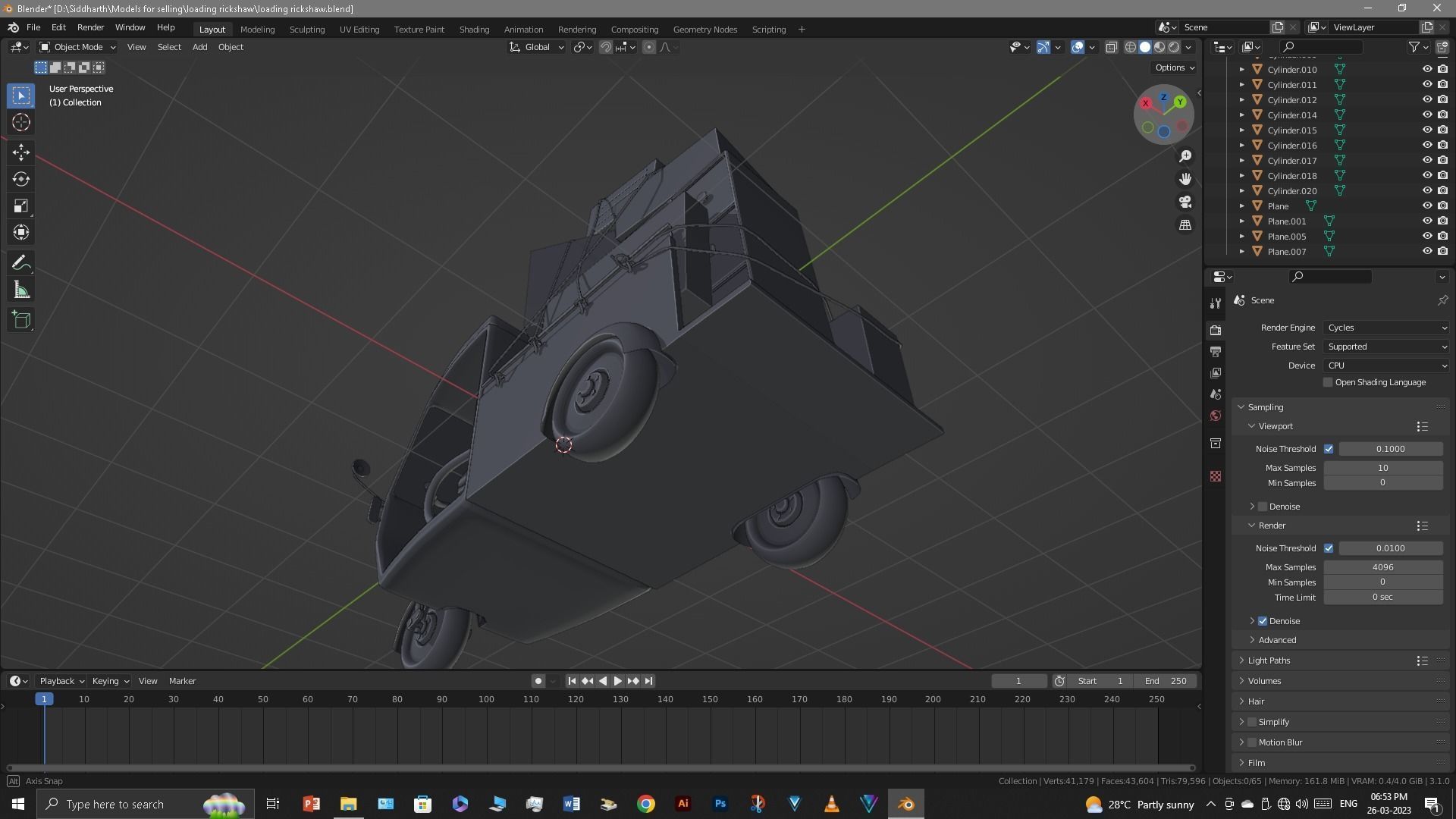This screenshot has width=1456, height=819.
Task: Switch to wireframe viewport shading
Action: point(1130,47)
